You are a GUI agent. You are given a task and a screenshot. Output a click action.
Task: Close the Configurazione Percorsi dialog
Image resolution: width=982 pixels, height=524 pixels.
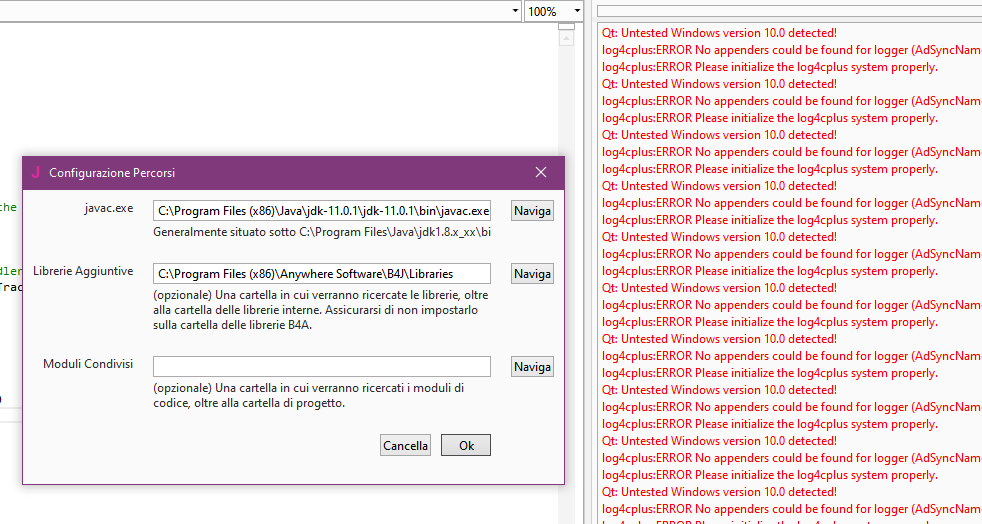coord(541,172)
